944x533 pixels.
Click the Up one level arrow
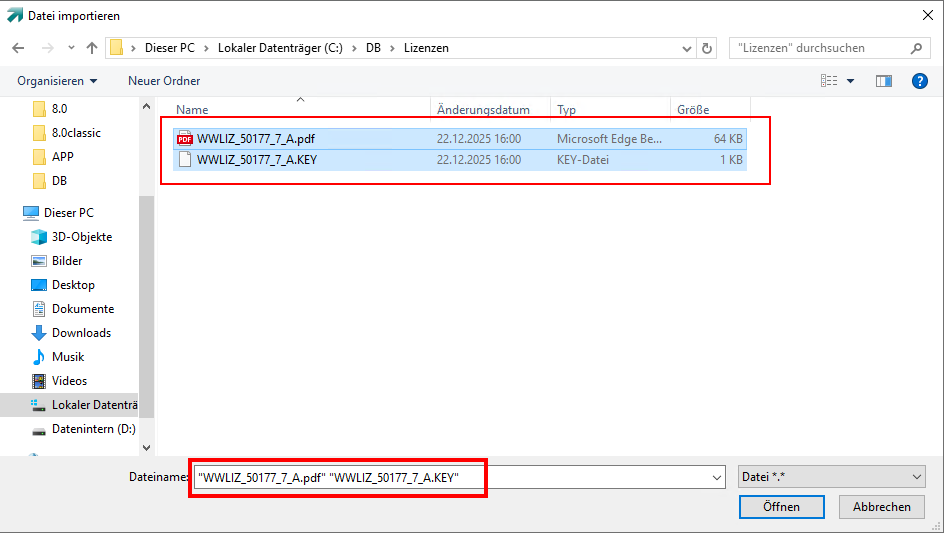click(92, 48)
